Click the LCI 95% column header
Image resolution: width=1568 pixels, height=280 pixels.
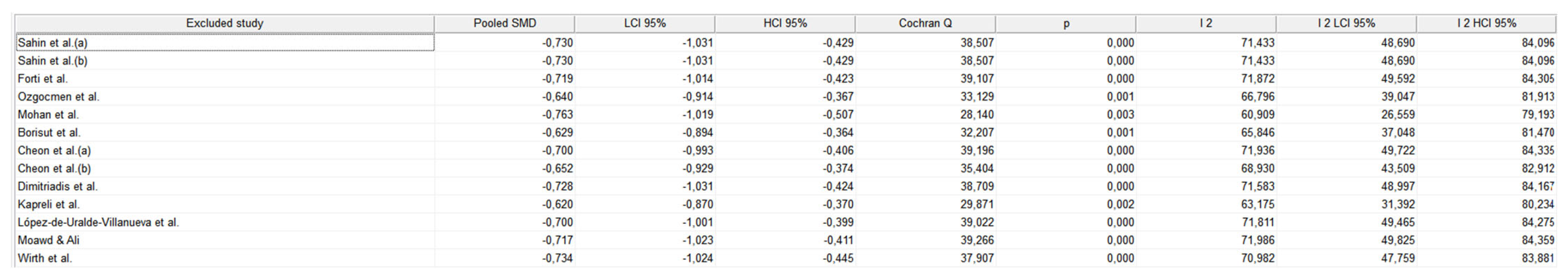click(645, 23)
